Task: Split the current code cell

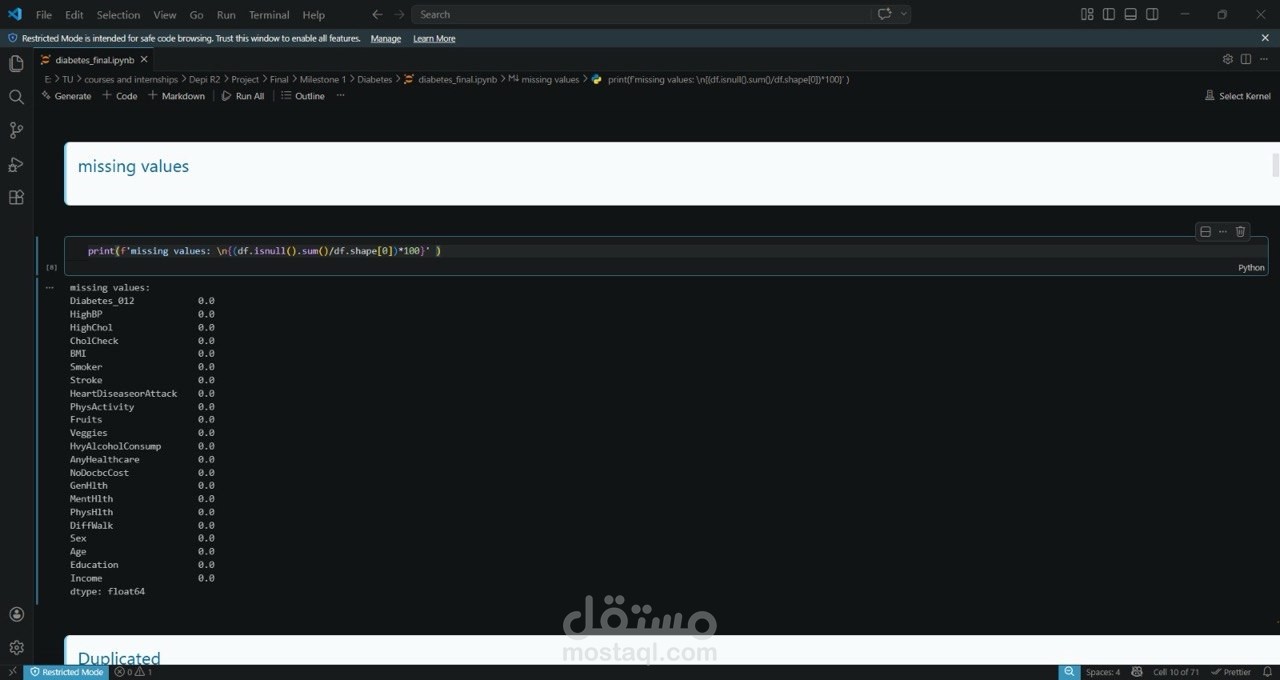Action: (x=1205, y=231)
